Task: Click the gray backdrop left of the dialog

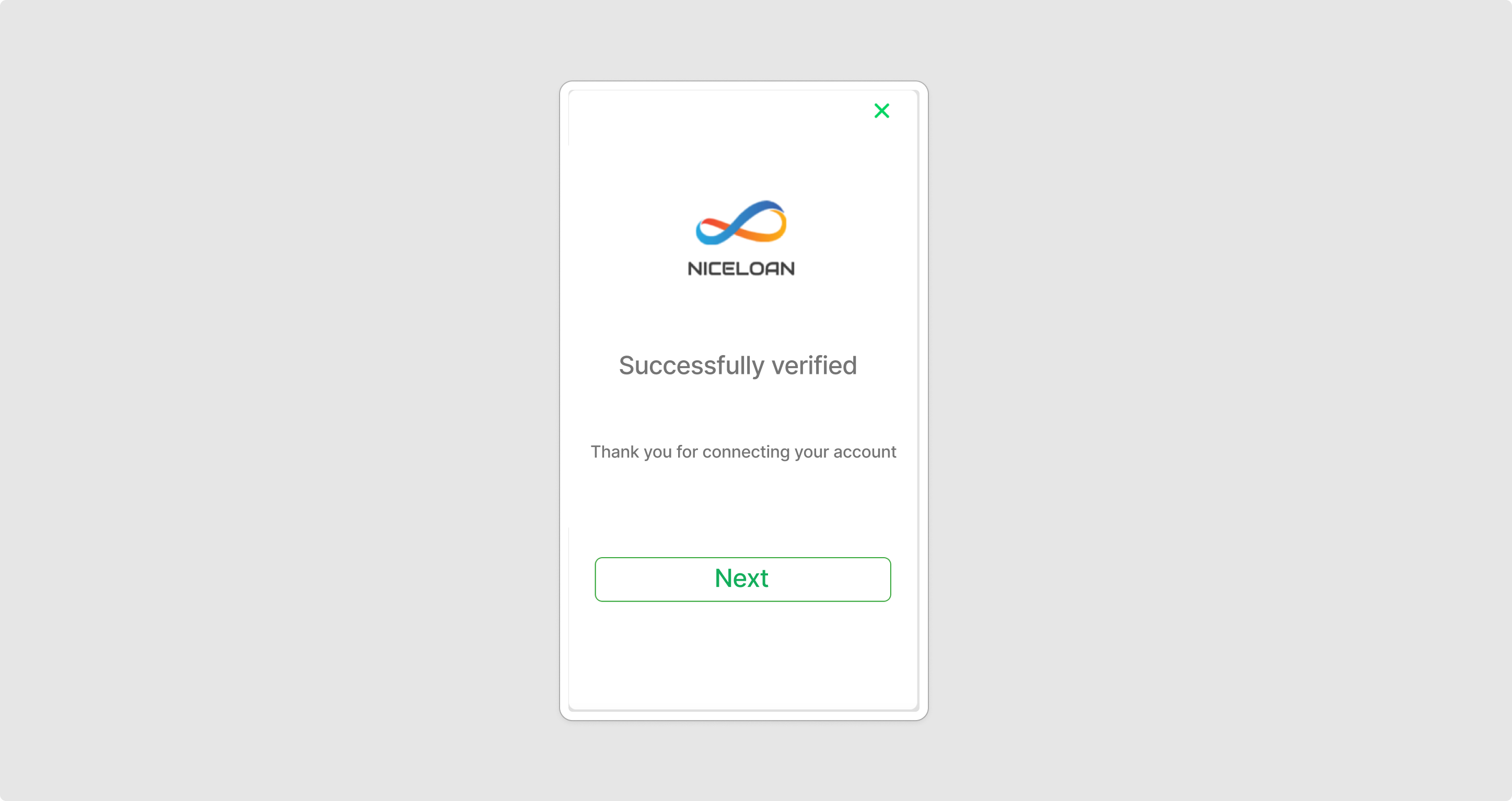Action: click(280, 400)
